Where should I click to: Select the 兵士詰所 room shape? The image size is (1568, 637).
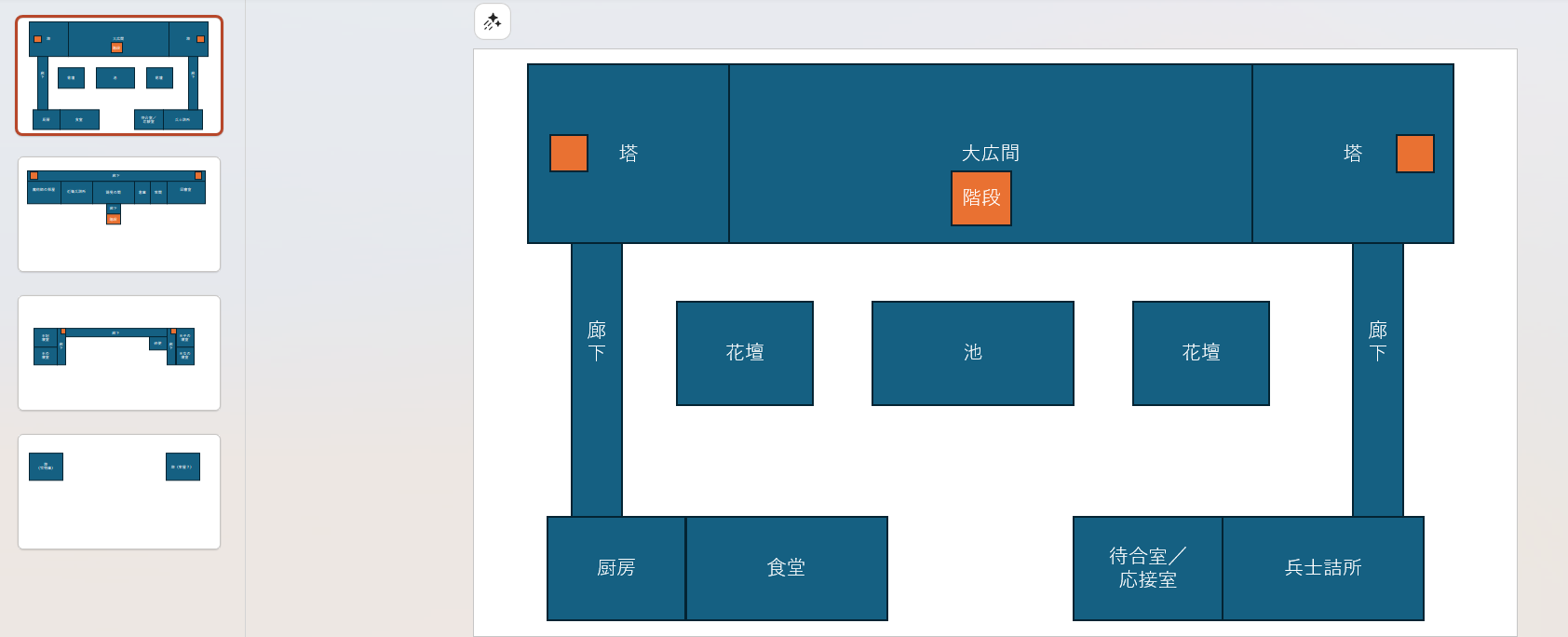[1323, 568]
